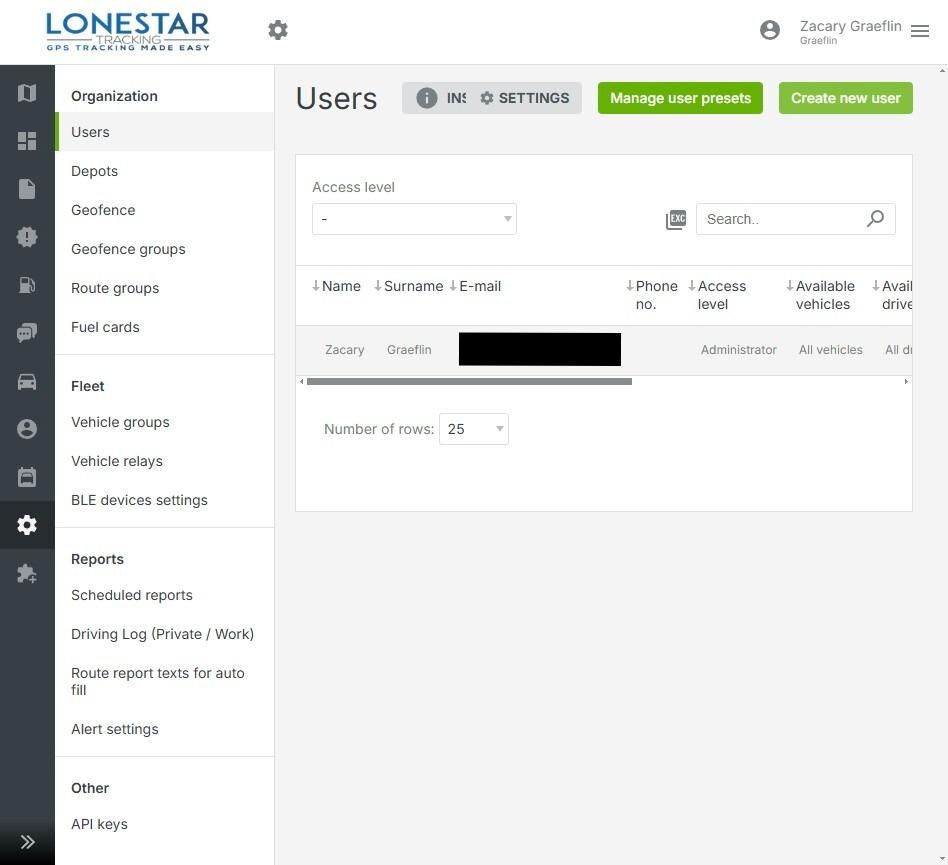Open the fuel pump sidebar icon
The width and height of the screenshot is (948, 865).
click(x=27, y=285)
